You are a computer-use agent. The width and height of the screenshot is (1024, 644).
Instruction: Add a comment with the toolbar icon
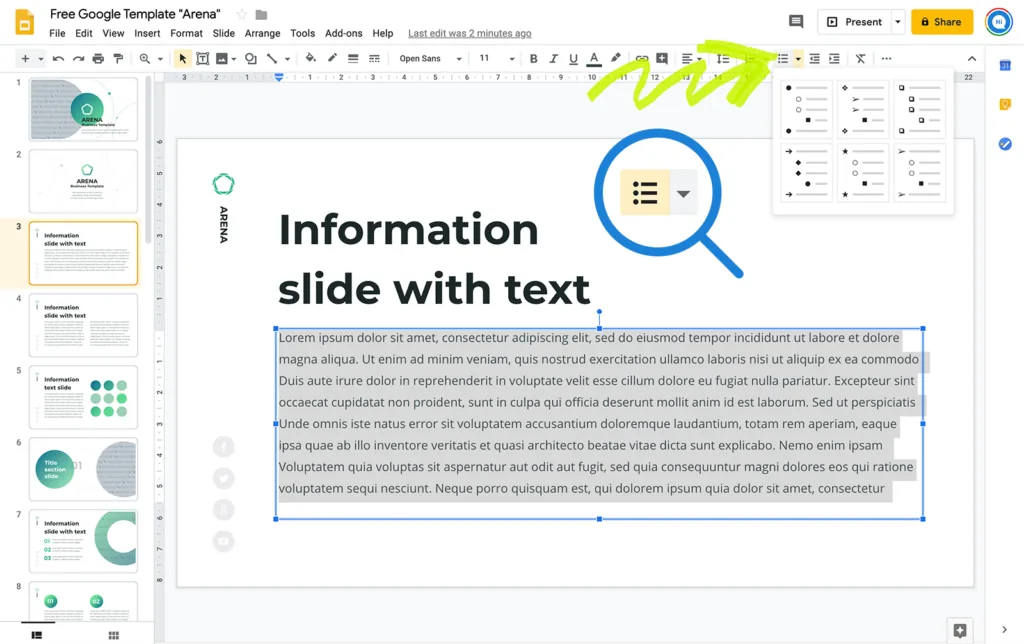pyautogui.click(x=662, y=59)
